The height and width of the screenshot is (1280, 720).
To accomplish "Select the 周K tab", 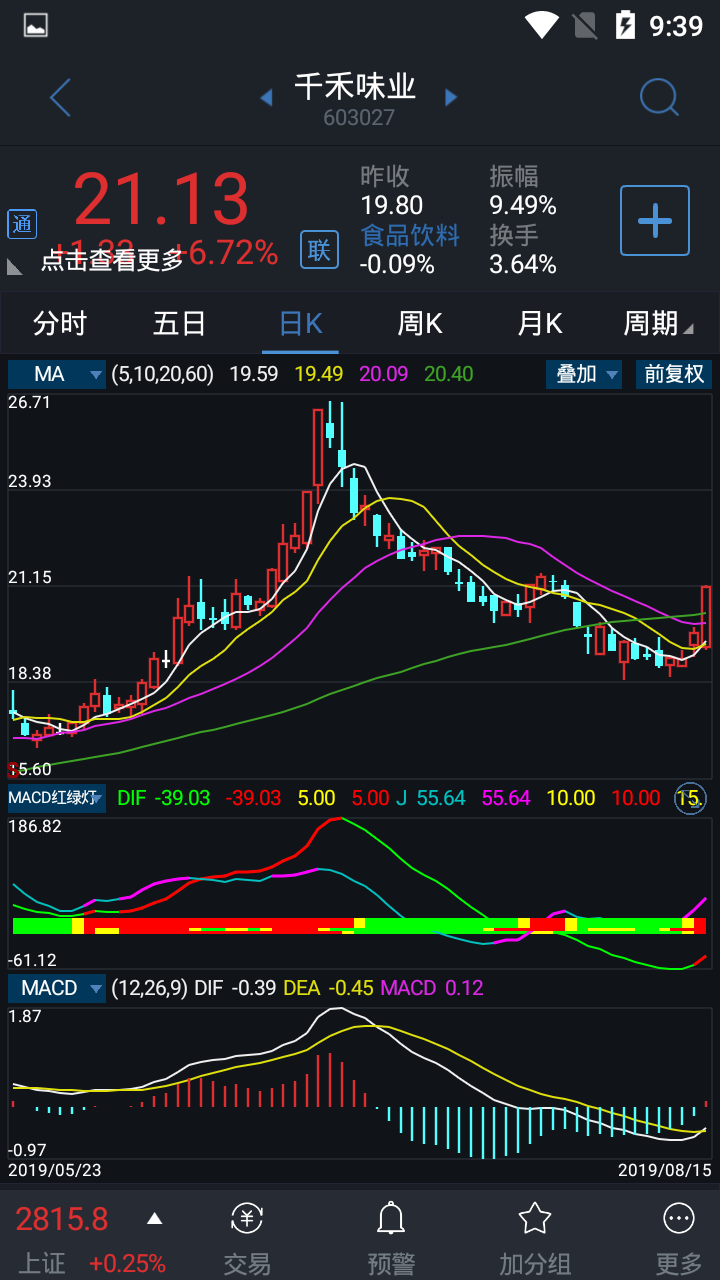I will [420, 323].
